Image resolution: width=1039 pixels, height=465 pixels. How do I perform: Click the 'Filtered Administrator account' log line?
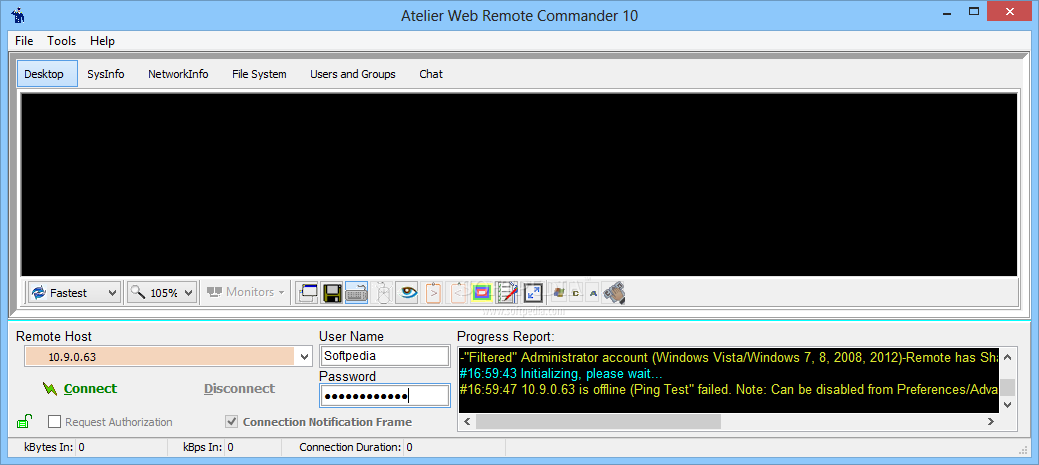(x=729, y=358)
